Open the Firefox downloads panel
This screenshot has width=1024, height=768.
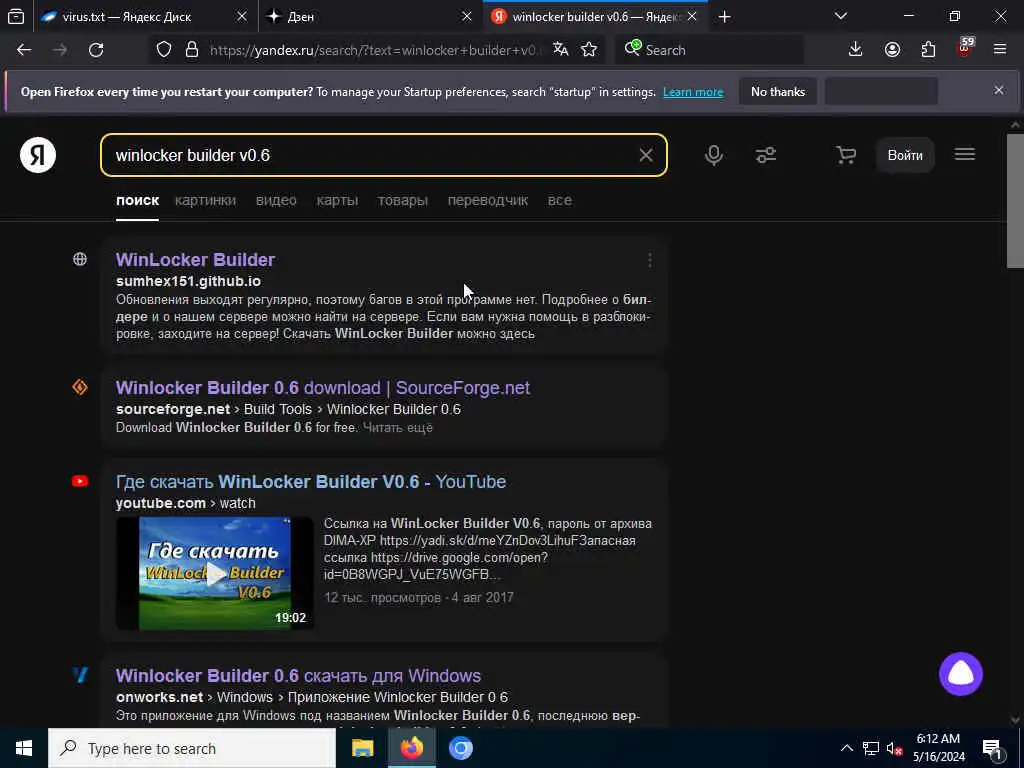856,50
